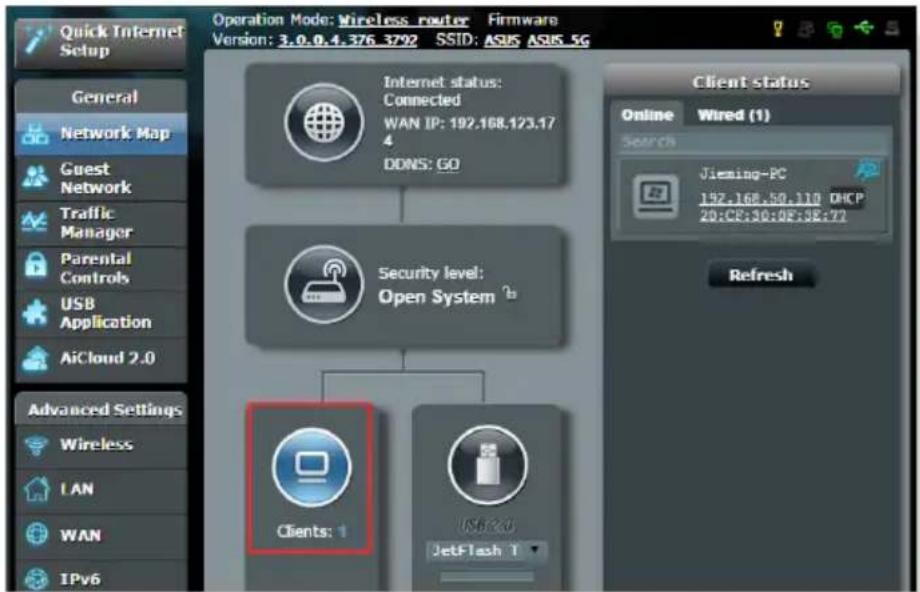Click Internet status: Connected text

point(442,91)
